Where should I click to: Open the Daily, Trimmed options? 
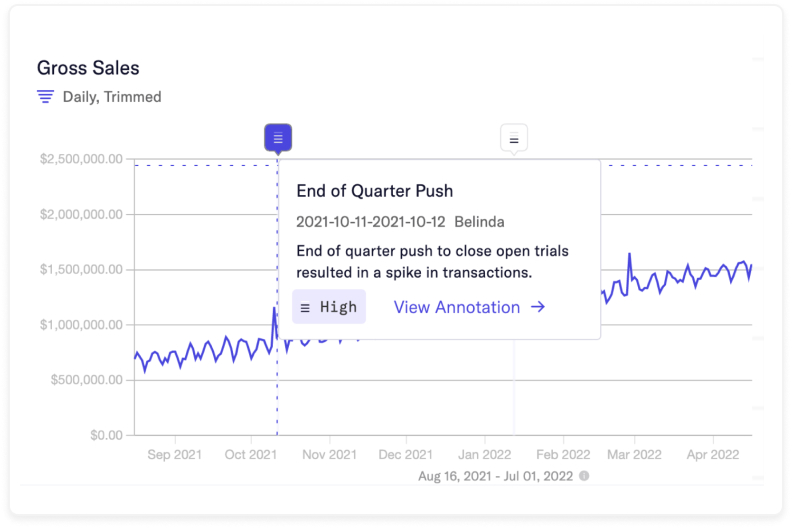coord(113,97)
